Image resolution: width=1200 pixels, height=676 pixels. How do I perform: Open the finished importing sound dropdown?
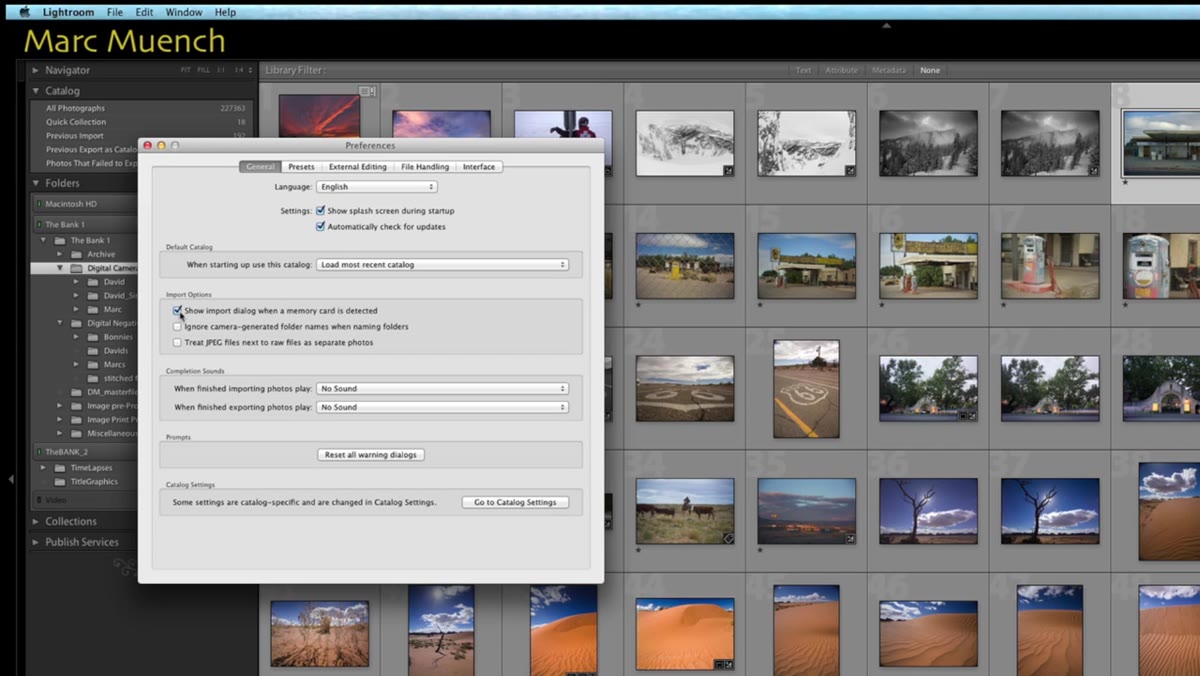(442, 389)
